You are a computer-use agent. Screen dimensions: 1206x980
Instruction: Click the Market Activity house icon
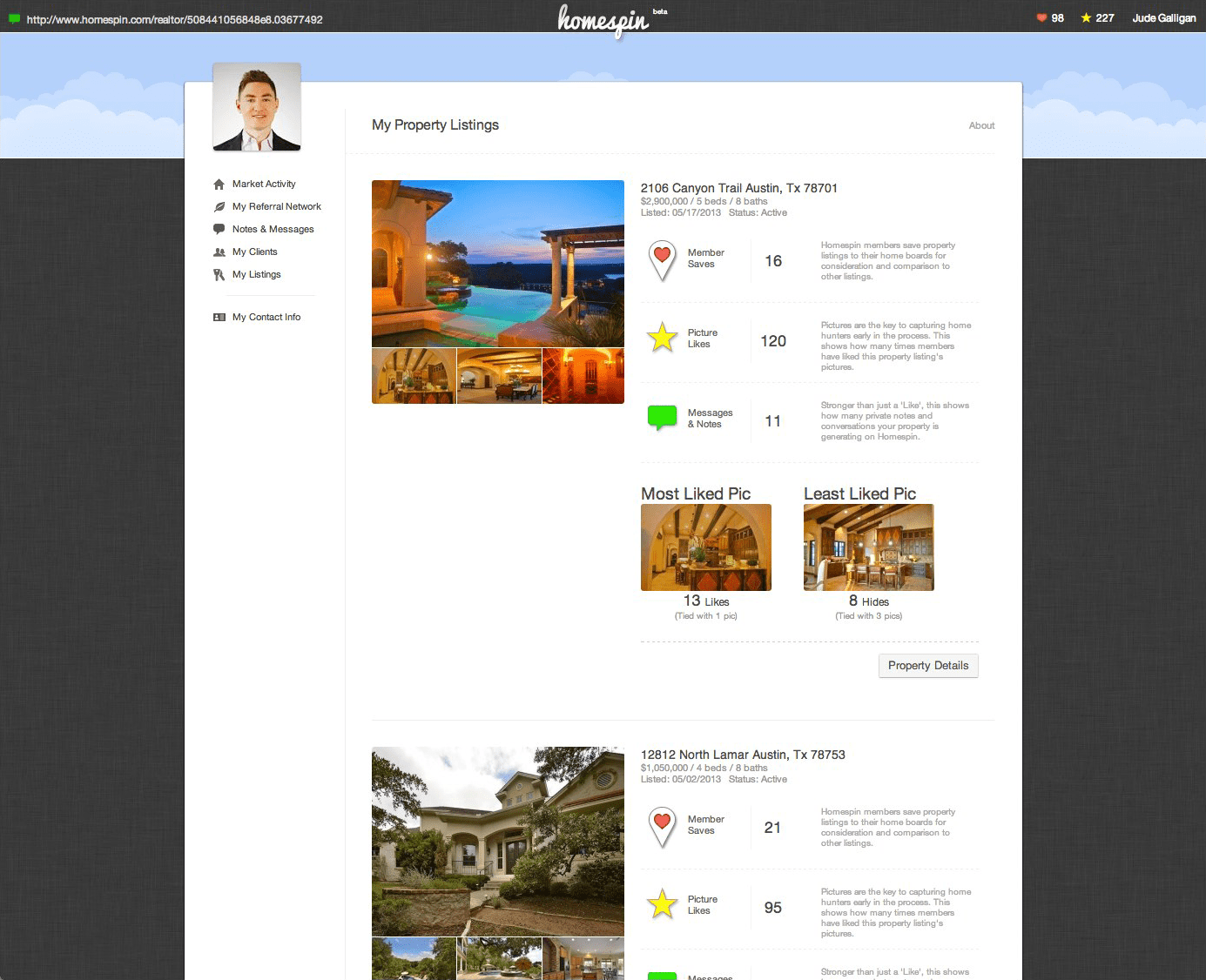point(219,185)
